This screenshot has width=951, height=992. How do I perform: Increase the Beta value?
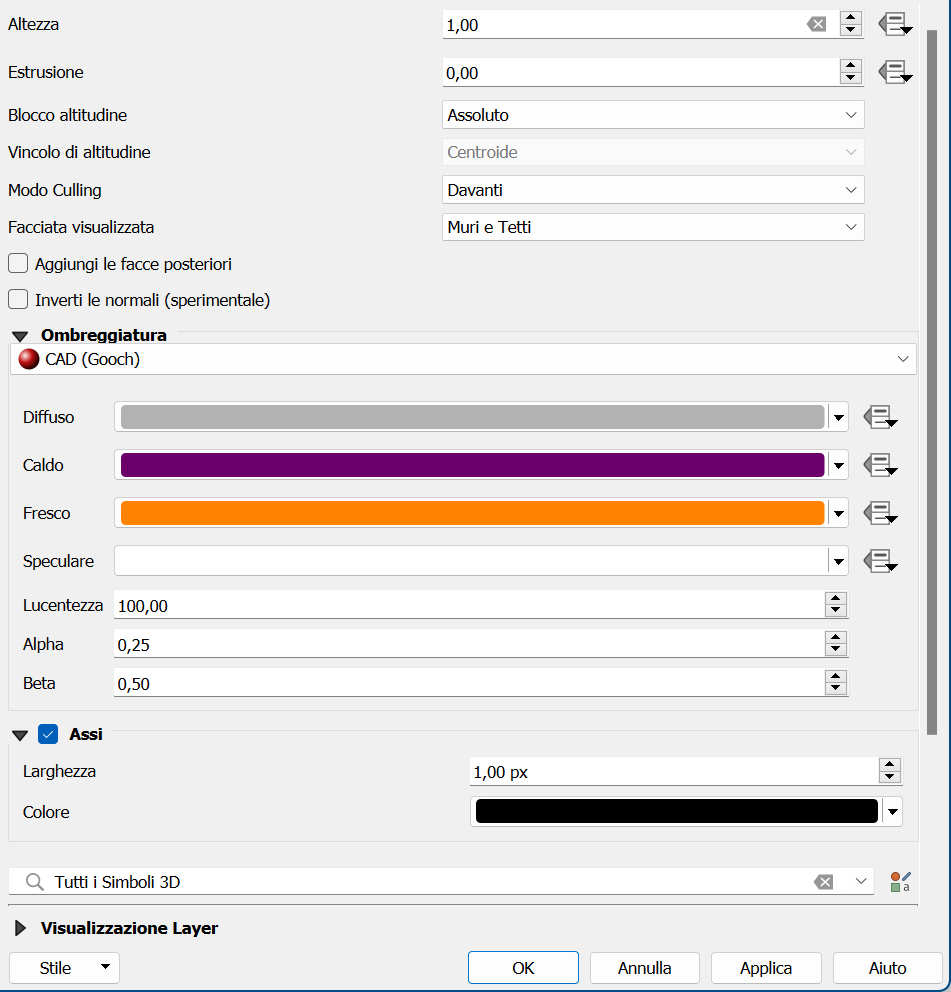[836, 676]
